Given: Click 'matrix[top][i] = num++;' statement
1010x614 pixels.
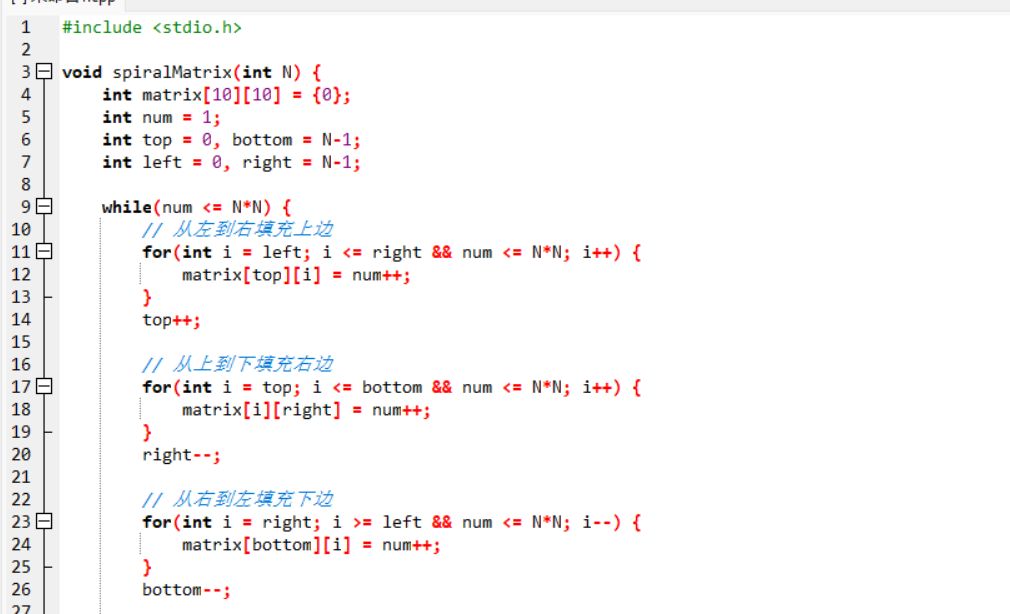Looking at the screenshot, I should click(296, 275).
